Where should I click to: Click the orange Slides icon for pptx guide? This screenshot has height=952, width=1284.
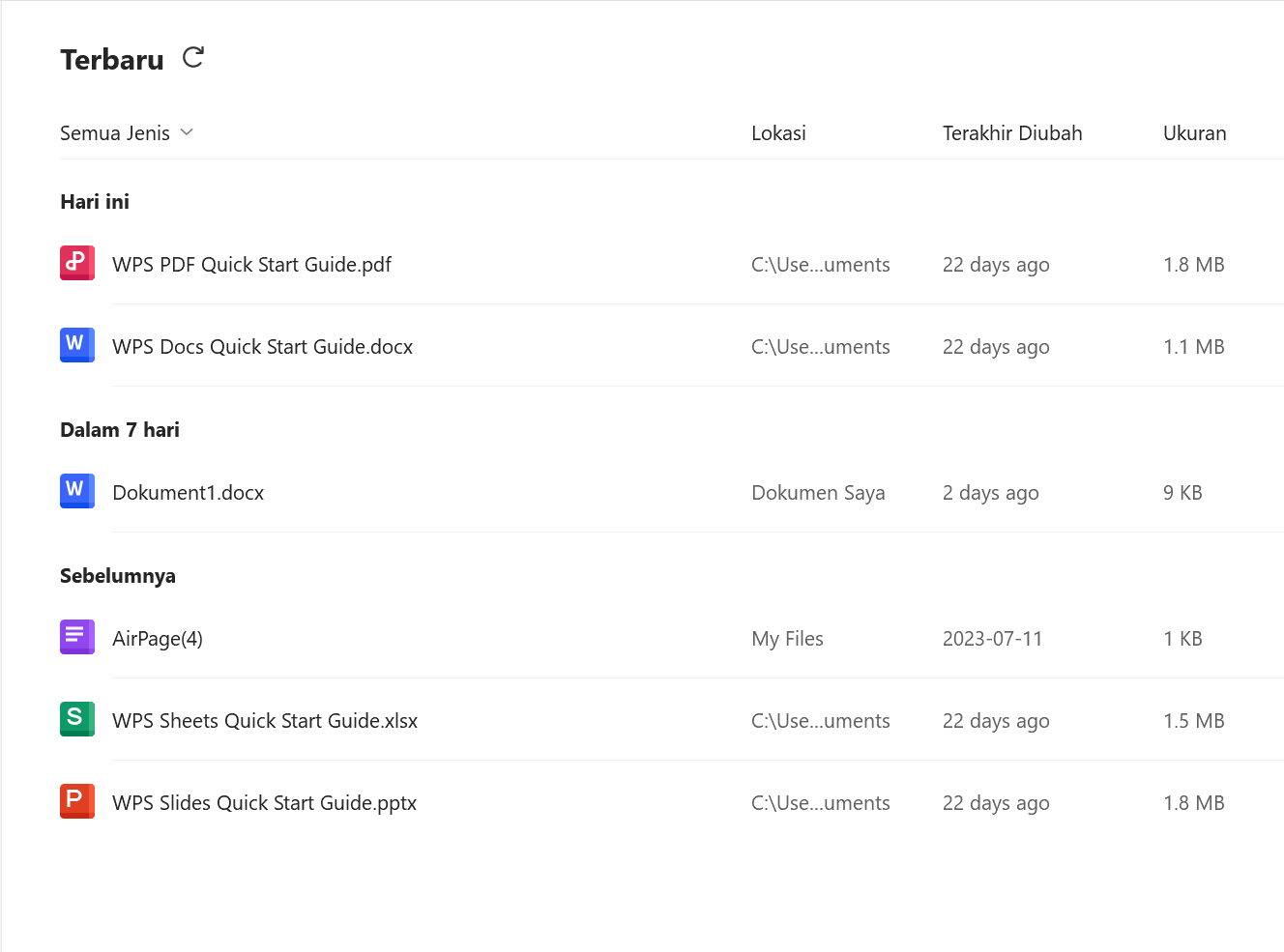[x=77, y=801]
